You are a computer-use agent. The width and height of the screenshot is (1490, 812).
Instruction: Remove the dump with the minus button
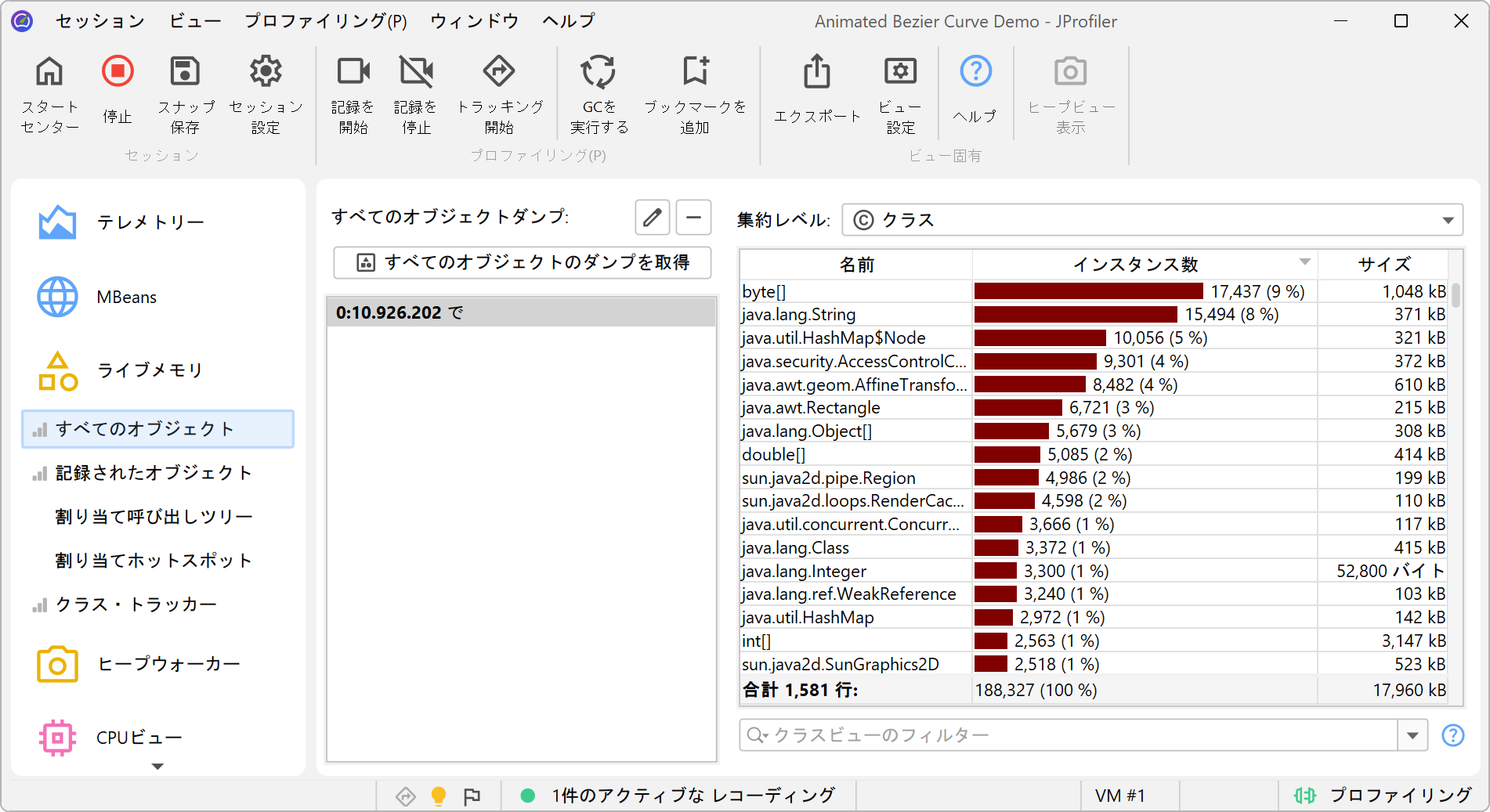pos(693,218)
